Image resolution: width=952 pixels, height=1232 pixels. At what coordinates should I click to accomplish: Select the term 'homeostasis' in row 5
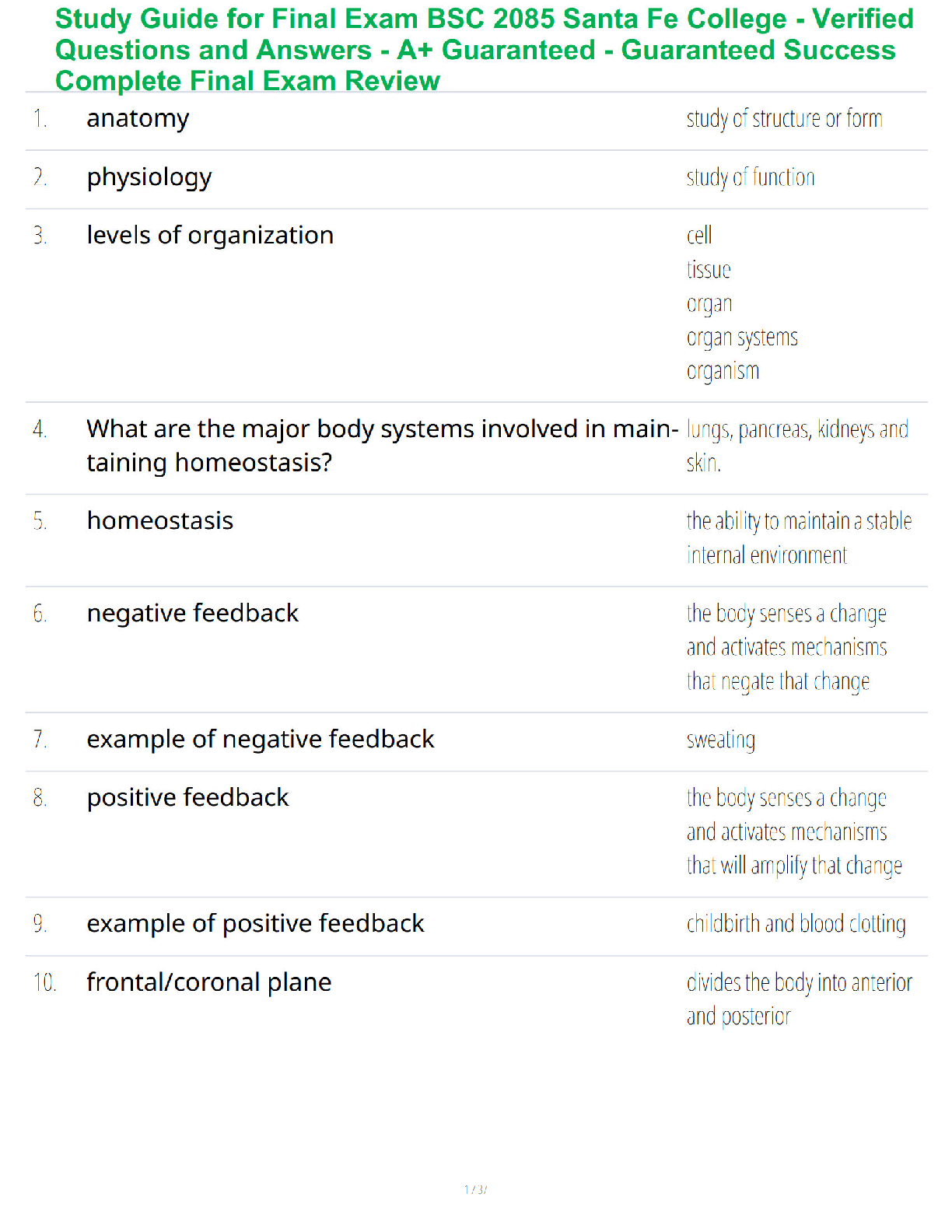tap(160, 520)
